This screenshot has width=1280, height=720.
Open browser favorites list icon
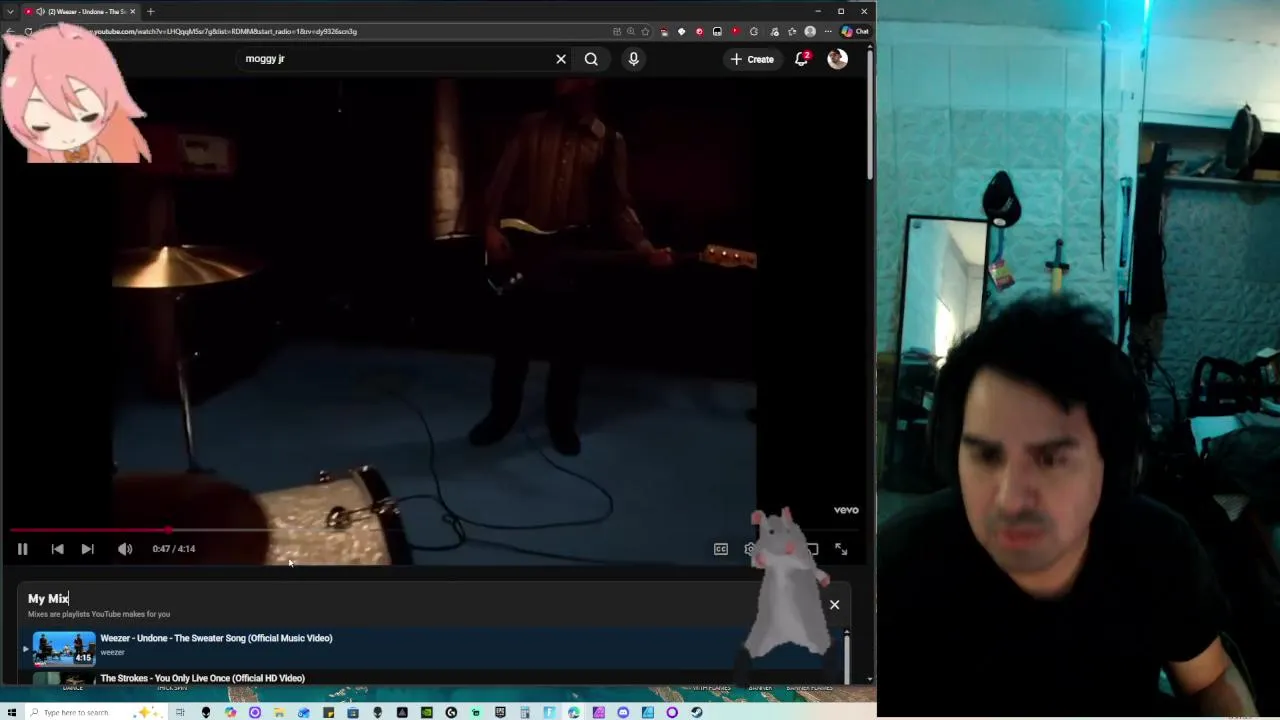(792, 31)
